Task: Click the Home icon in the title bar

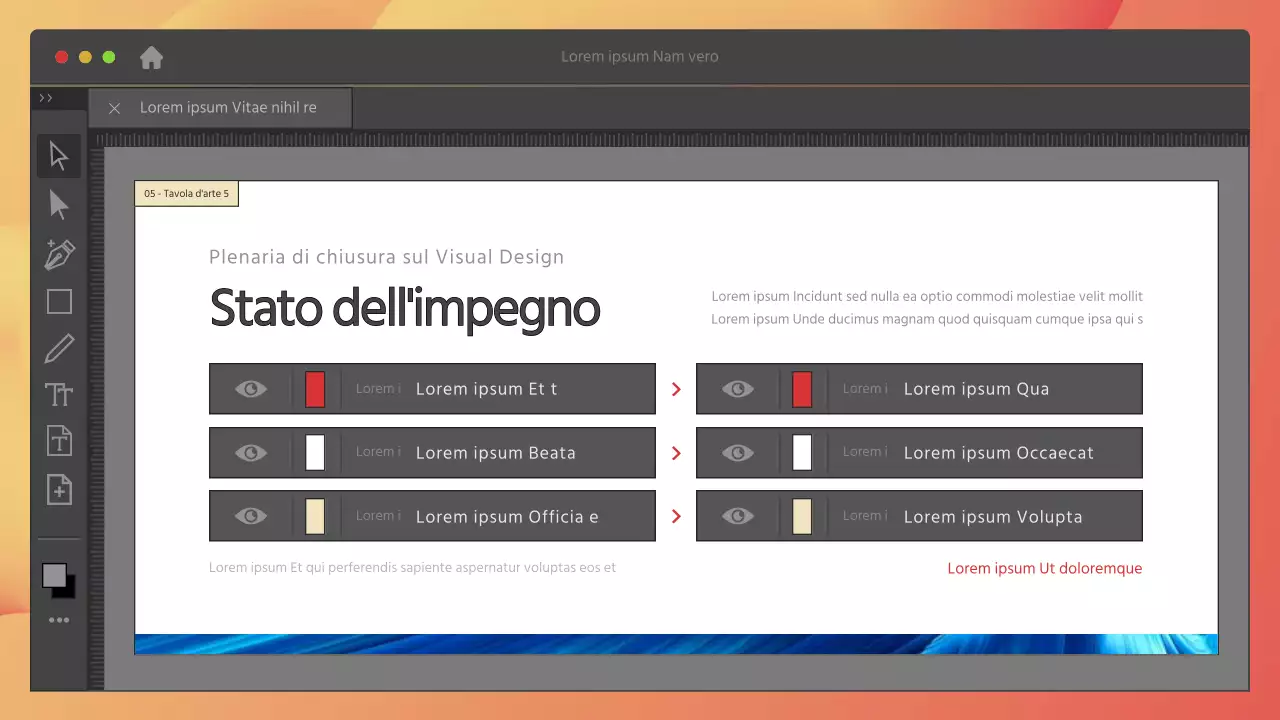Action: point(150,57)
